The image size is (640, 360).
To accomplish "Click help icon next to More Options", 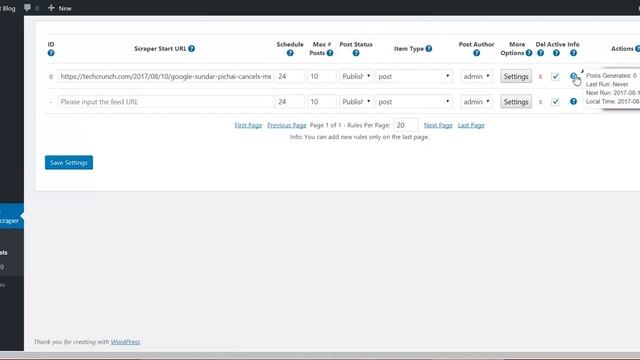I will pos(529,53).
